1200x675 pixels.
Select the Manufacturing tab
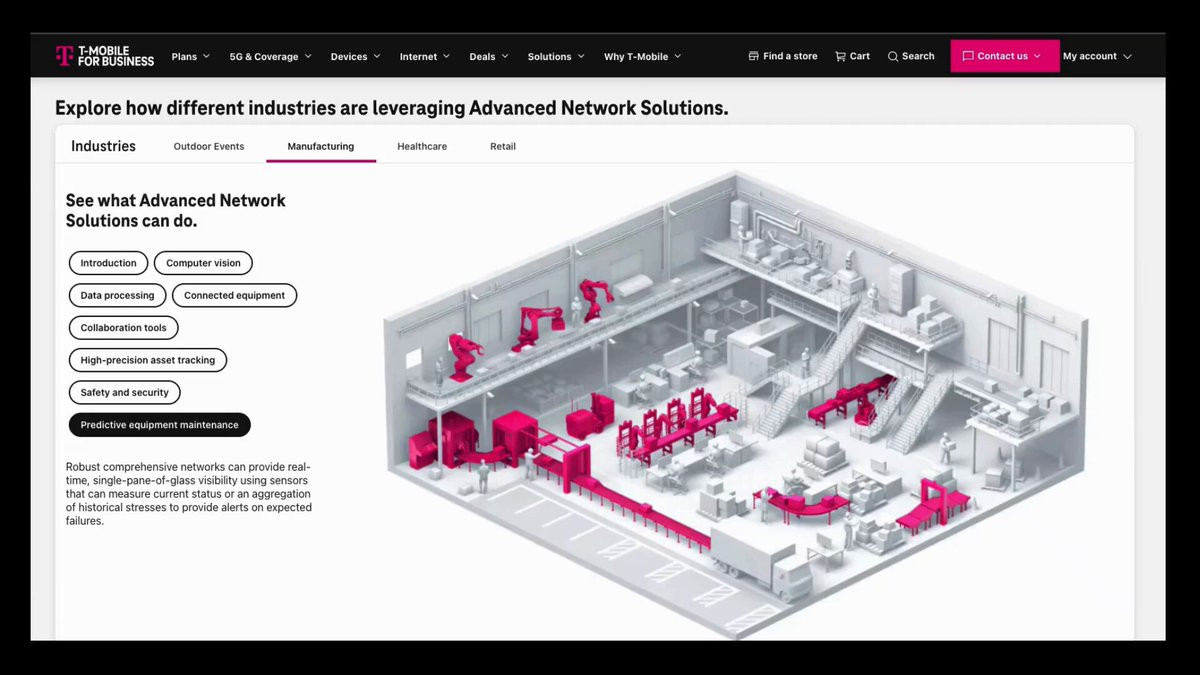(x=321, y=146)
